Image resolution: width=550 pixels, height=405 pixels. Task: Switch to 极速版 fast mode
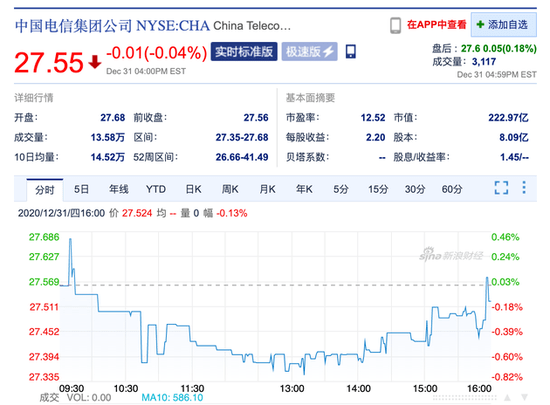click(309, 52)
